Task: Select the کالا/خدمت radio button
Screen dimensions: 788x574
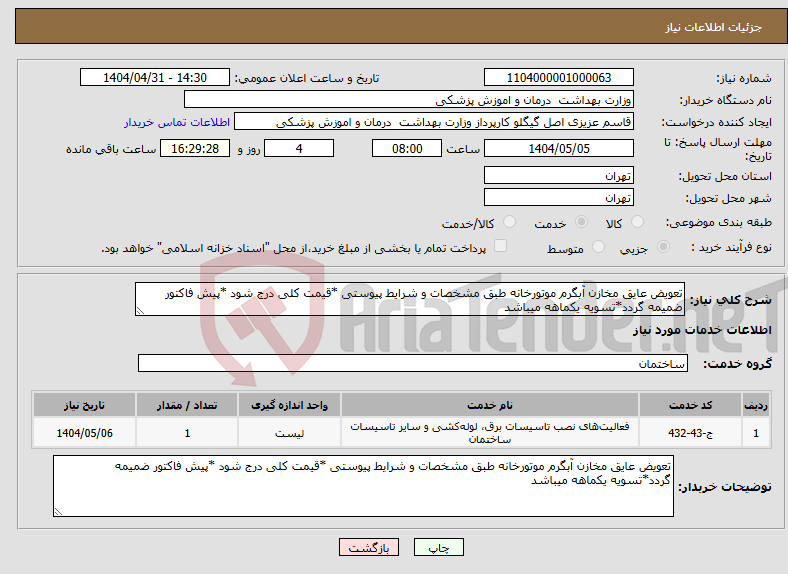Action: 509,222
